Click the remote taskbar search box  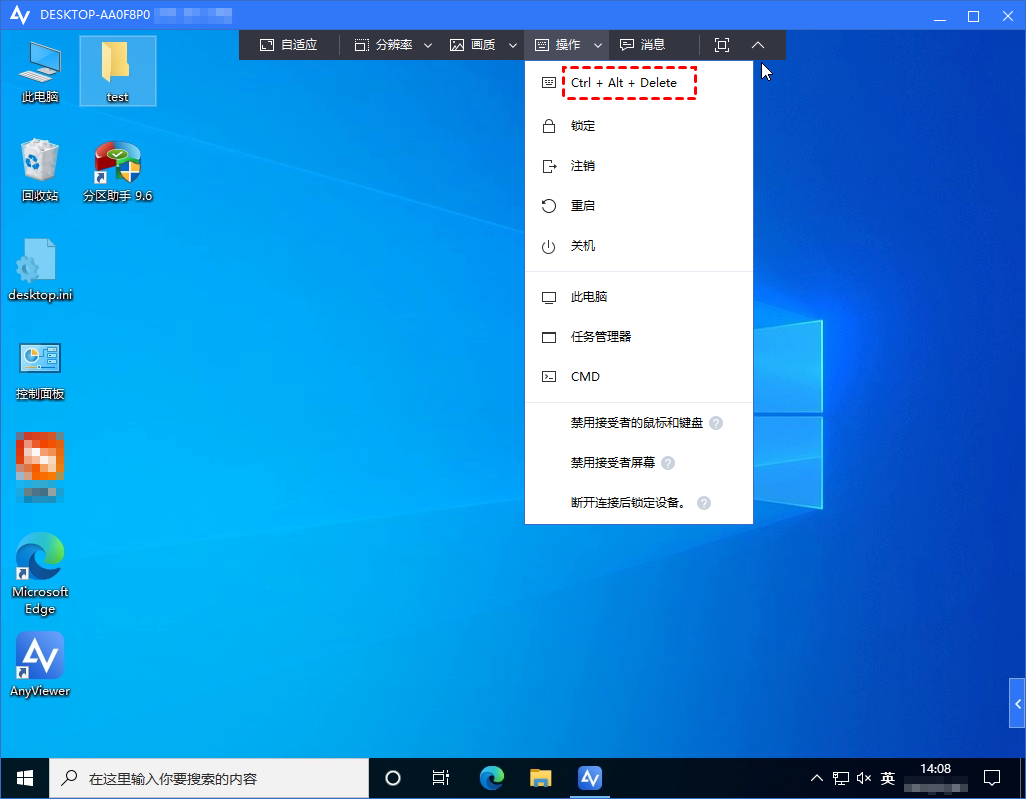click(210, 778)
